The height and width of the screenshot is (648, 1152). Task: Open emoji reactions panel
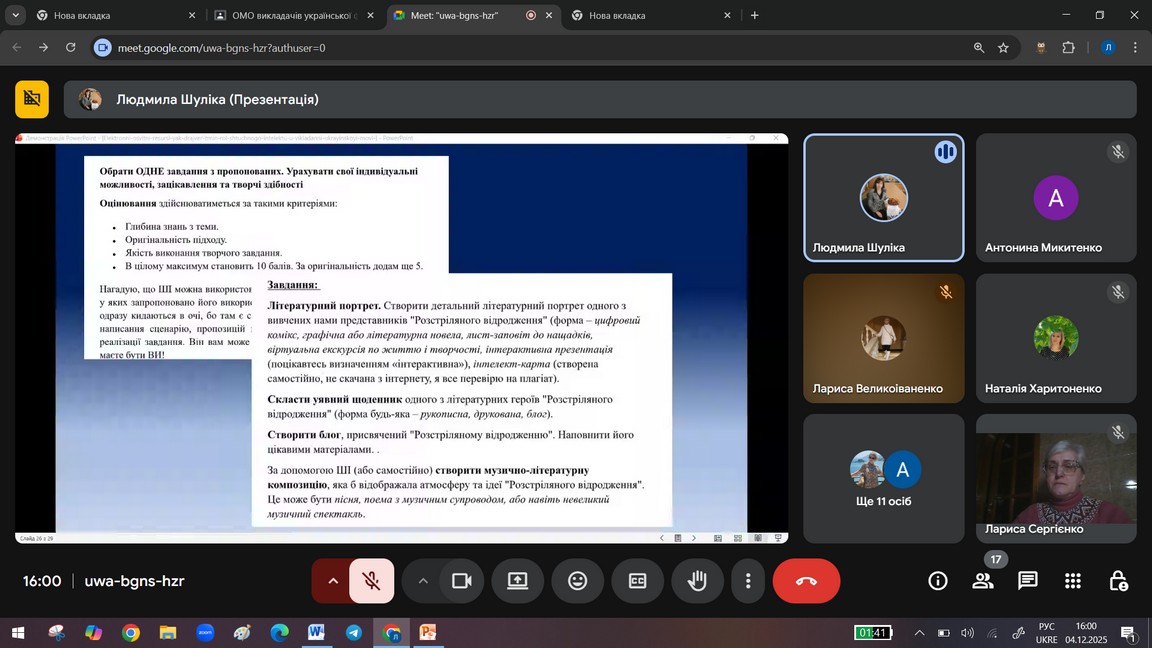(577, 581)
